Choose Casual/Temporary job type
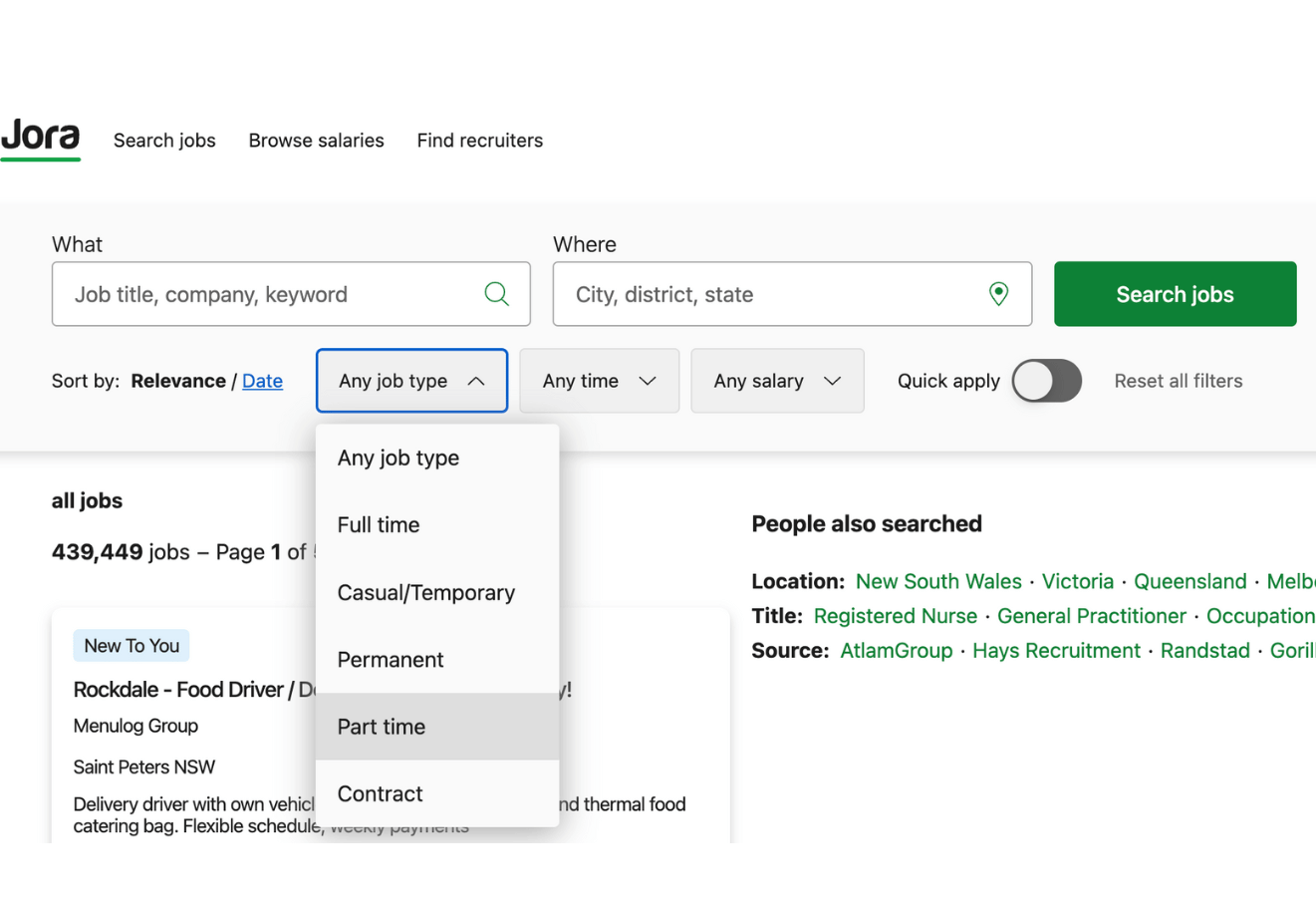1316x921 pixels. [426, 592]
